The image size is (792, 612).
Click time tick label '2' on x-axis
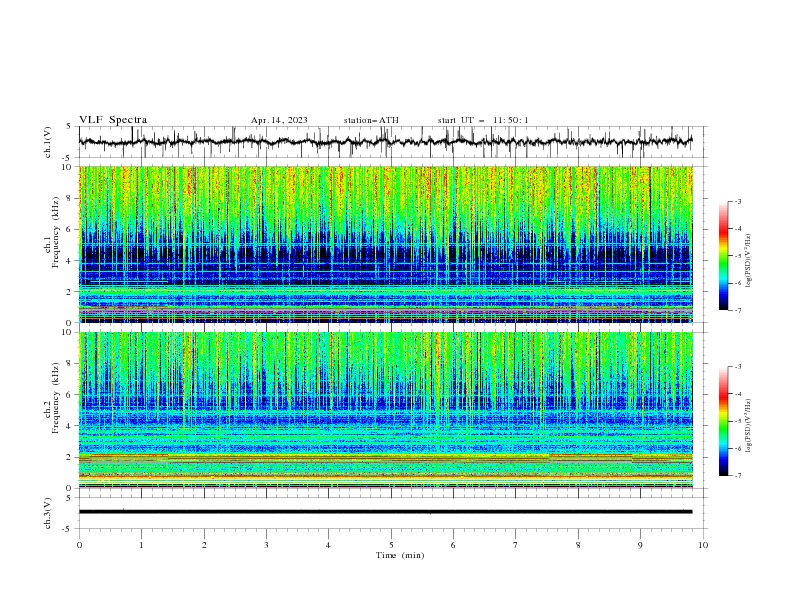(204, 545)
